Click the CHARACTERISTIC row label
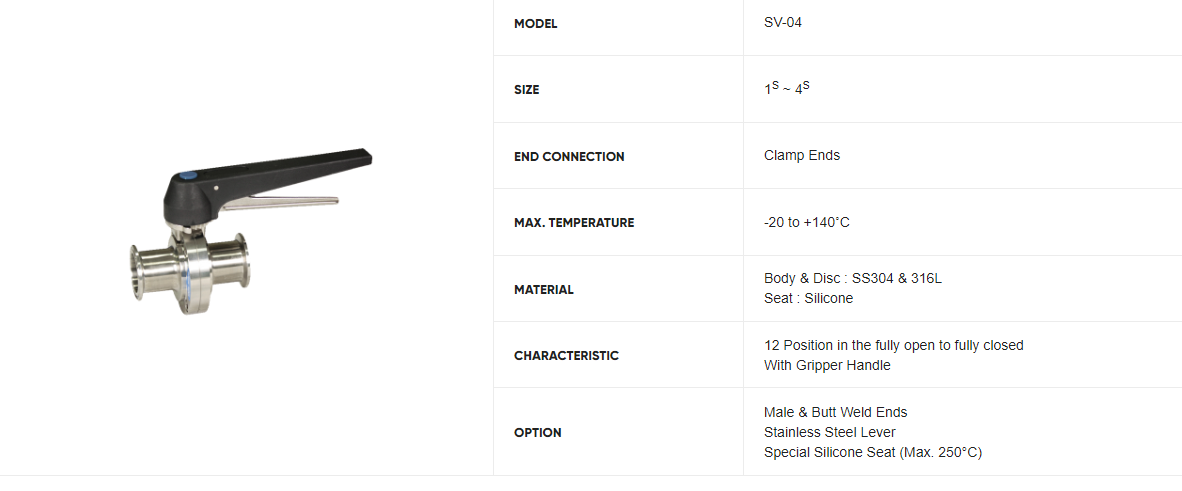Screen dimensions: 1182x491 [x=566, y=356]
